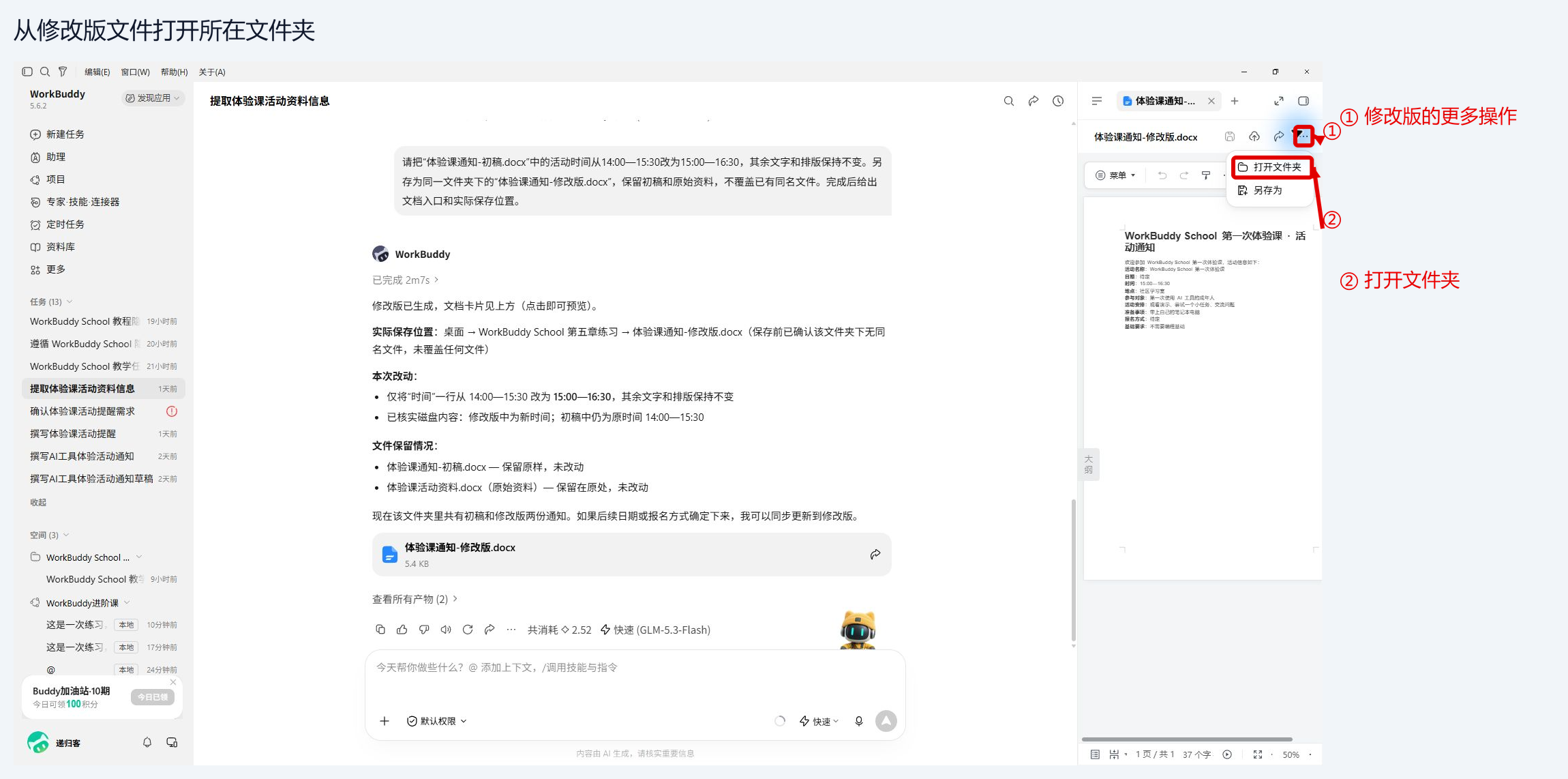Screen dimensions: 1568x779
Task: Open the 默认权限 dropdown
Action: click(x=437, y=721)
